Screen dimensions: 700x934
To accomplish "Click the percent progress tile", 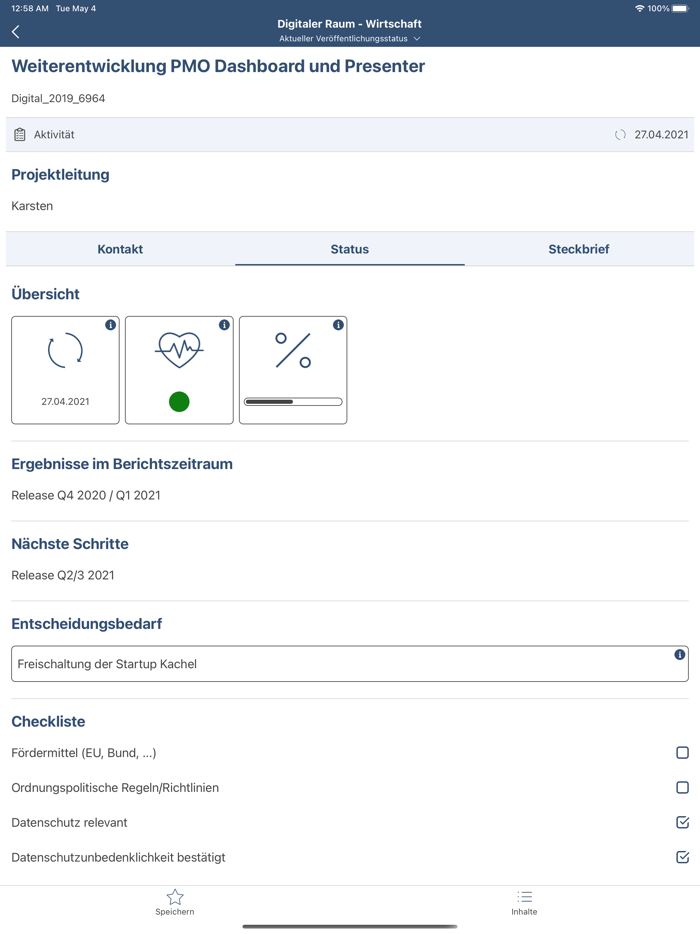I will (293, 370).
